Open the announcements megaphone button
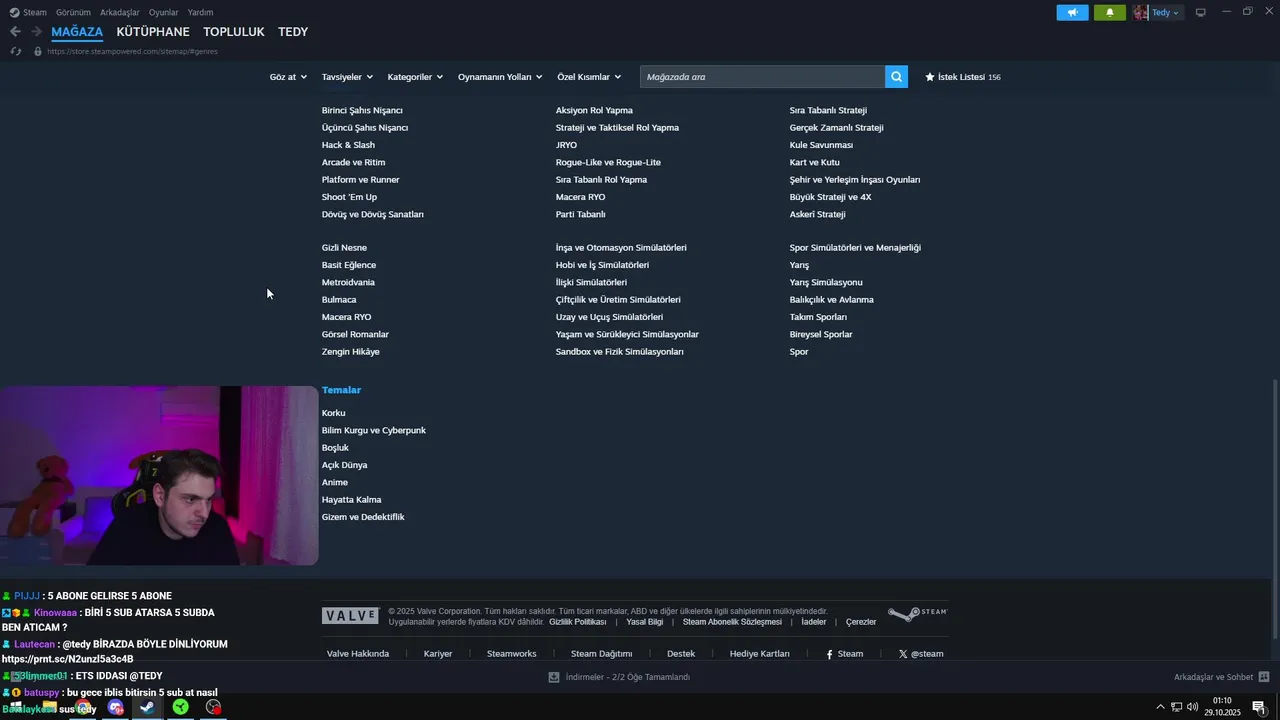This screenshot has height=720, width=1280. point(1072,12)
